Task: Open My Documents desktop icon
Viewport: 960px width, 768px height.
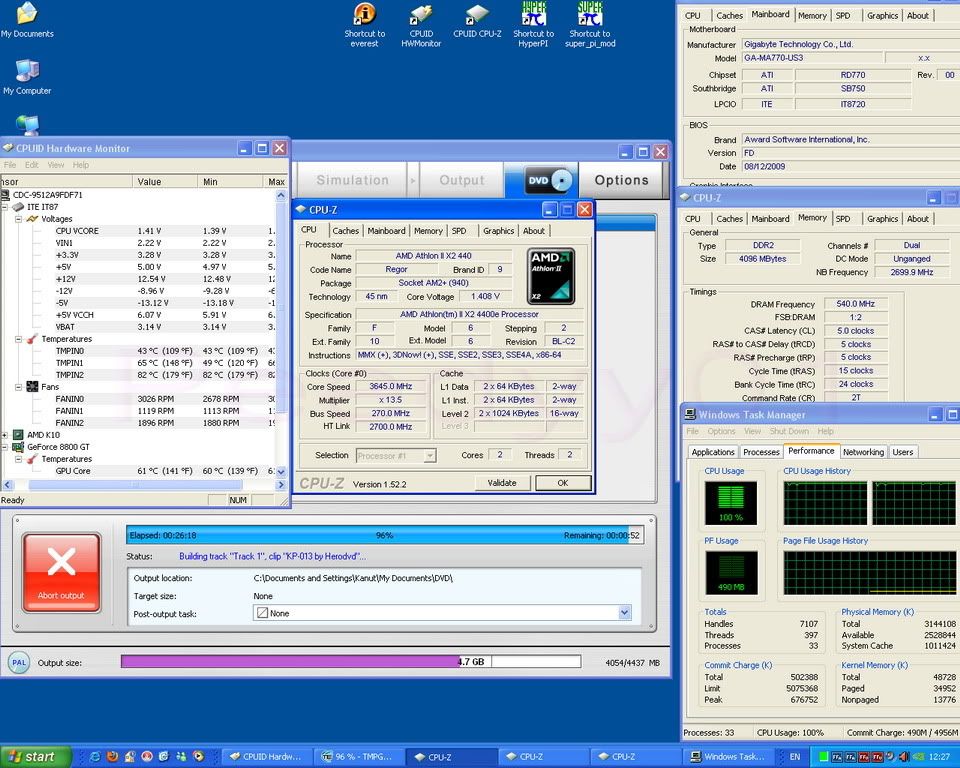Action: [27, 20]
